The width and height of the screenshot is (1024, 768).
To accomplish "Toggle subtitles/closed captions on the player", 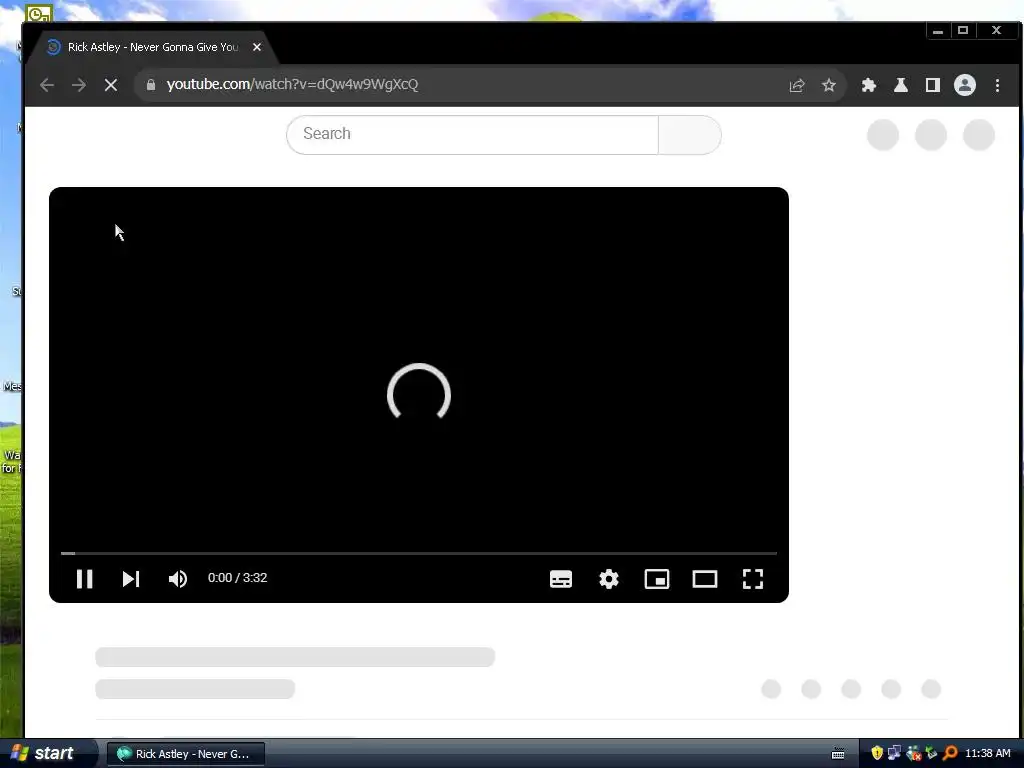I will [x=561, y=579].
